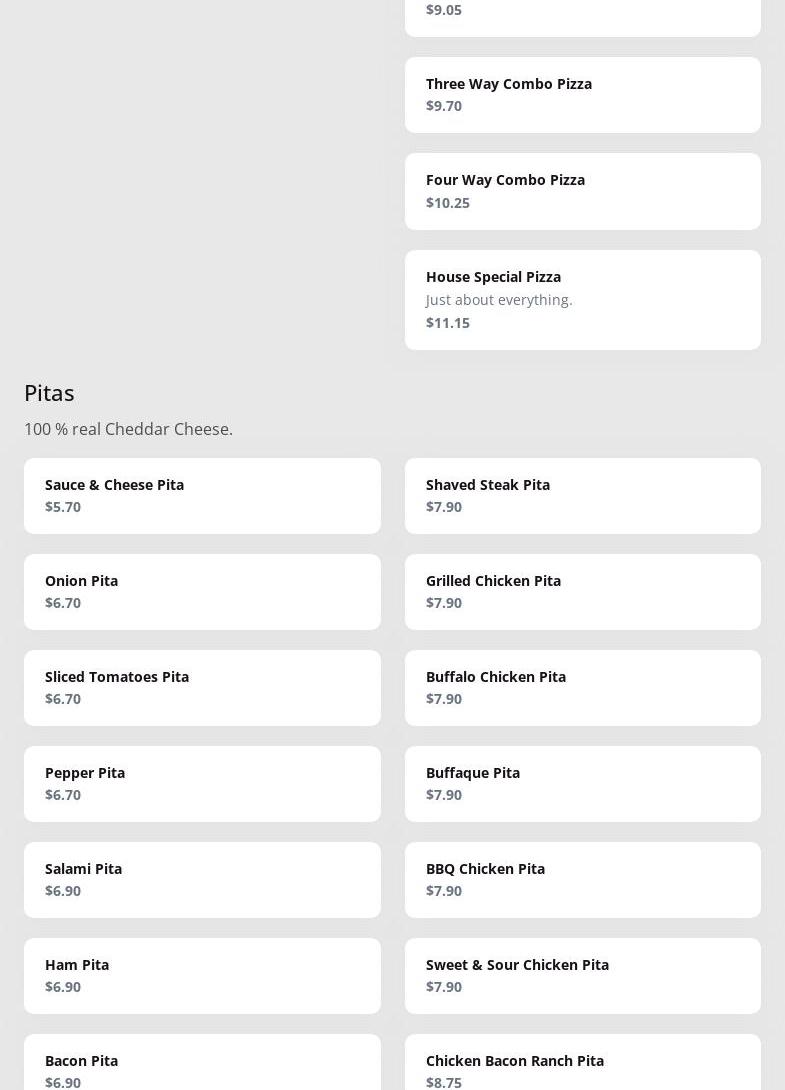Click the Onion Pita menu item
The image size is (785, 1090).
[202, 591]
